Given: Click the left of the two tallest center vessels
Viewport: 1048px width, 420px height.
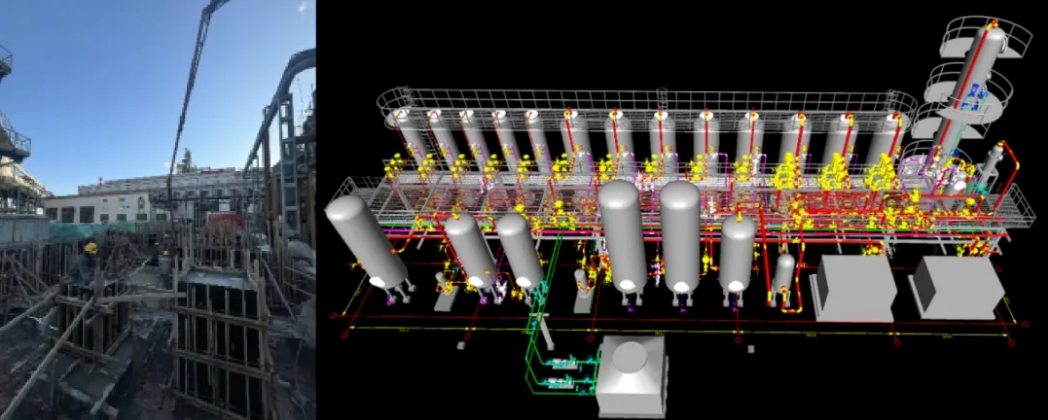Looking at the screenshot, I should [x=624, y=237].
